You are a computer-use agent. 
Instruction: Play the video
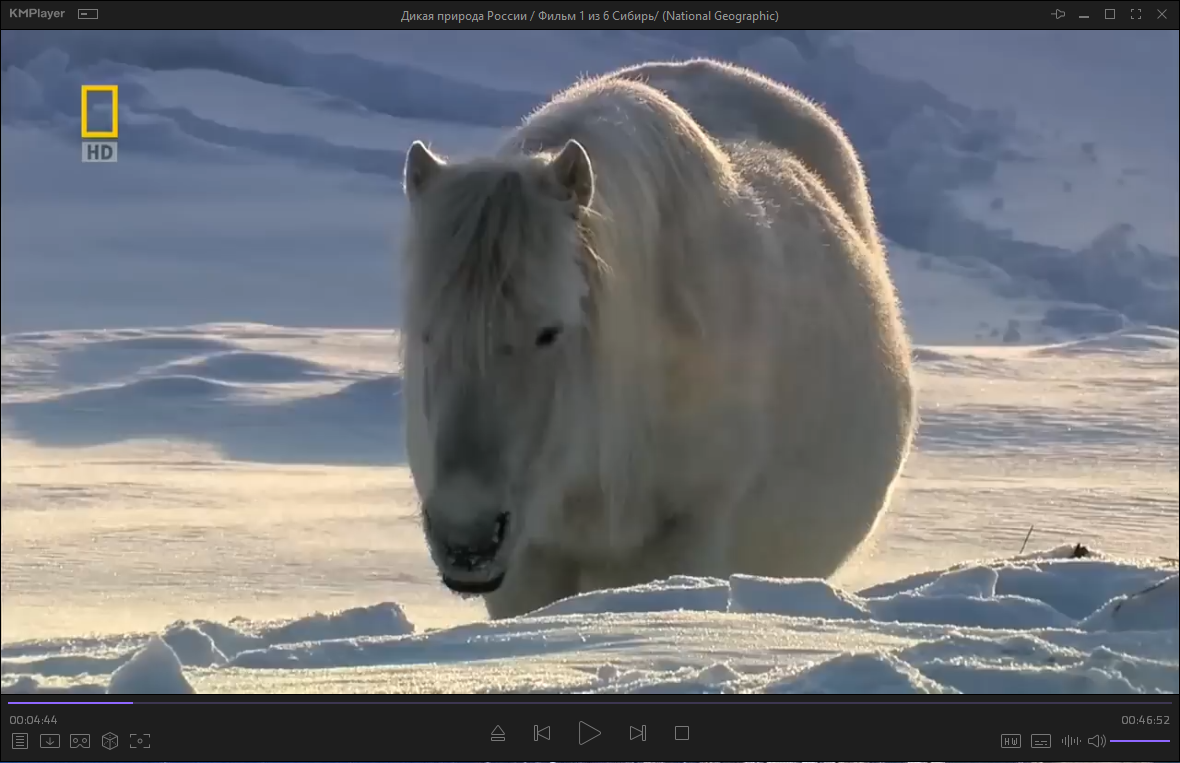click(x=589, y=733)
